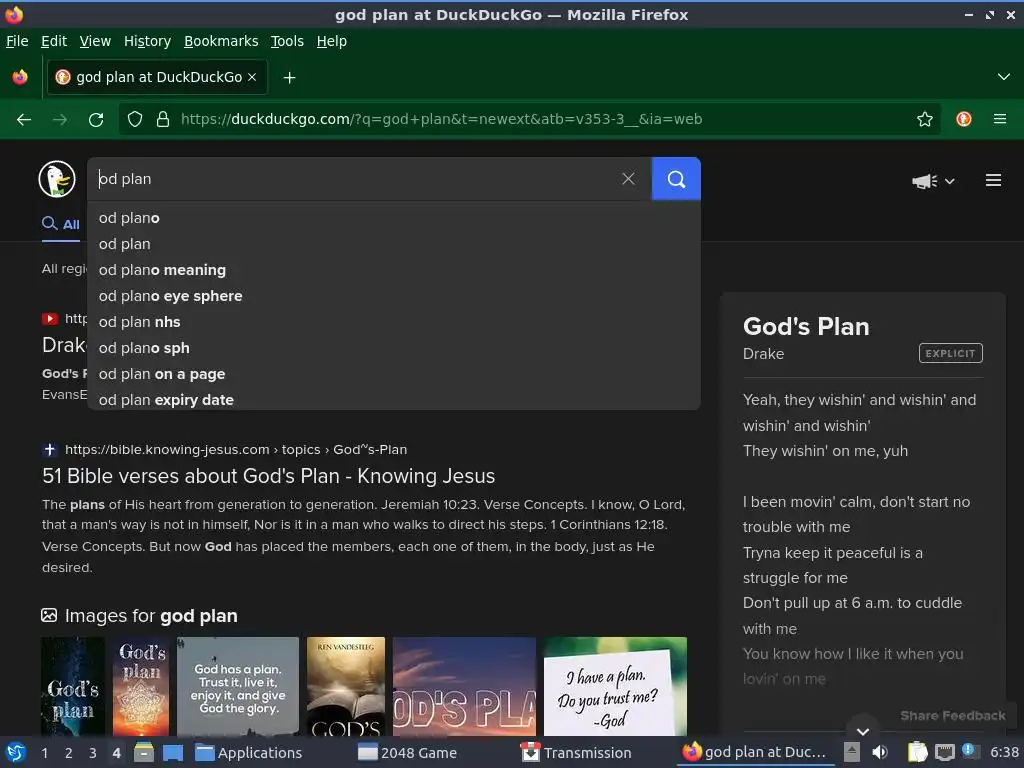Open the Edit menu
Screen dimensions: 1024x768
(x=54, y=41)
